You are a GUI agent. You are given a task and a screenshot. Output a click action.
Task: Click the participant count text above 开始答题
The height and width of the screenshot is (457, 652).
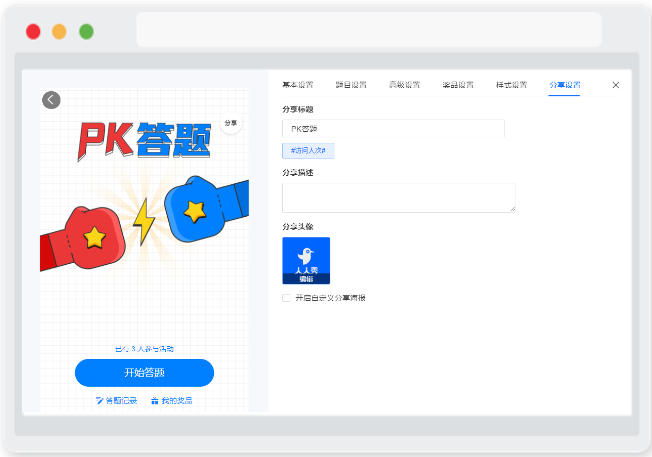point(144,349)
